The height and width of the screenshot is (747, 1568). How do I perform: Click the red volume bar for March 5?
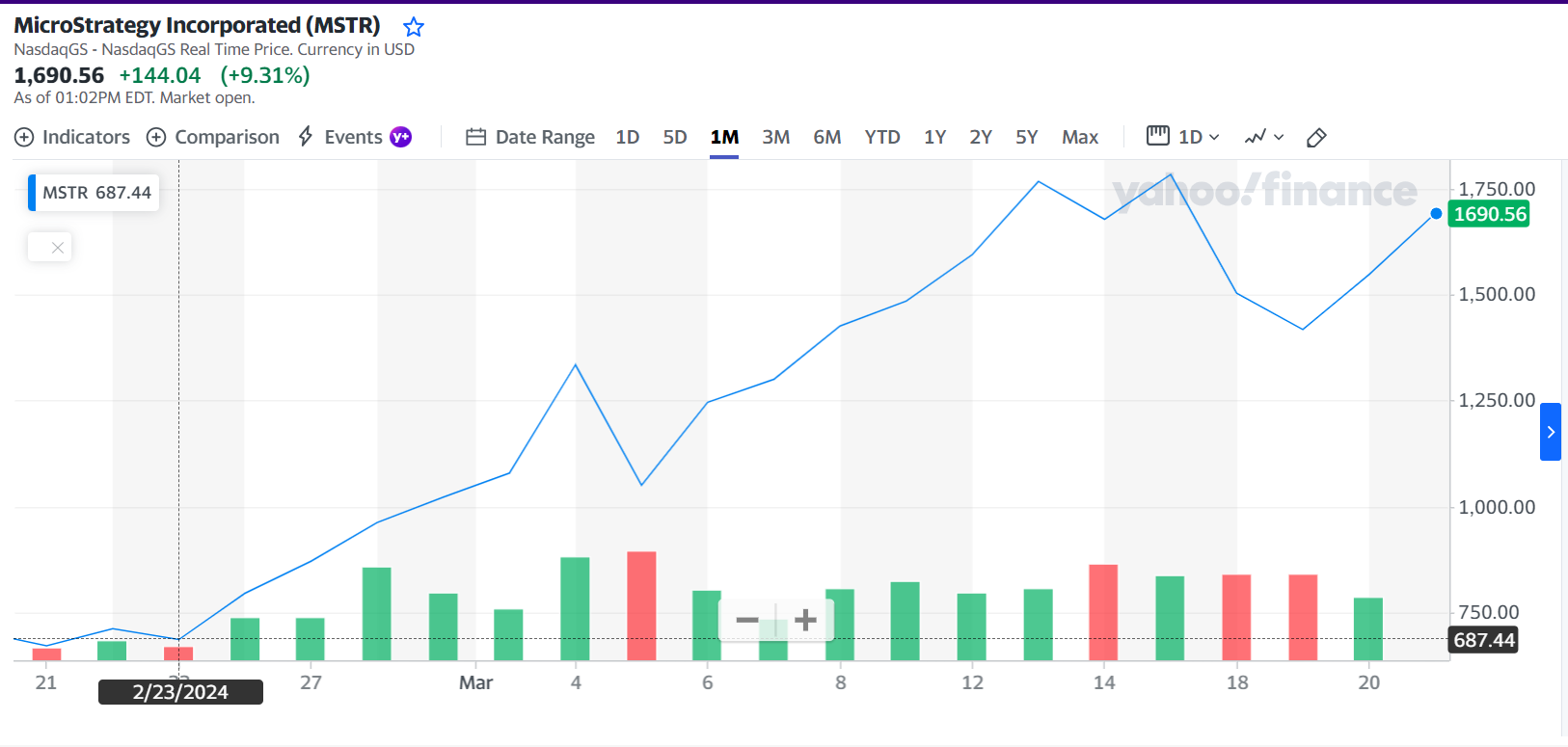pyautogui.click(x=641, y=606)
